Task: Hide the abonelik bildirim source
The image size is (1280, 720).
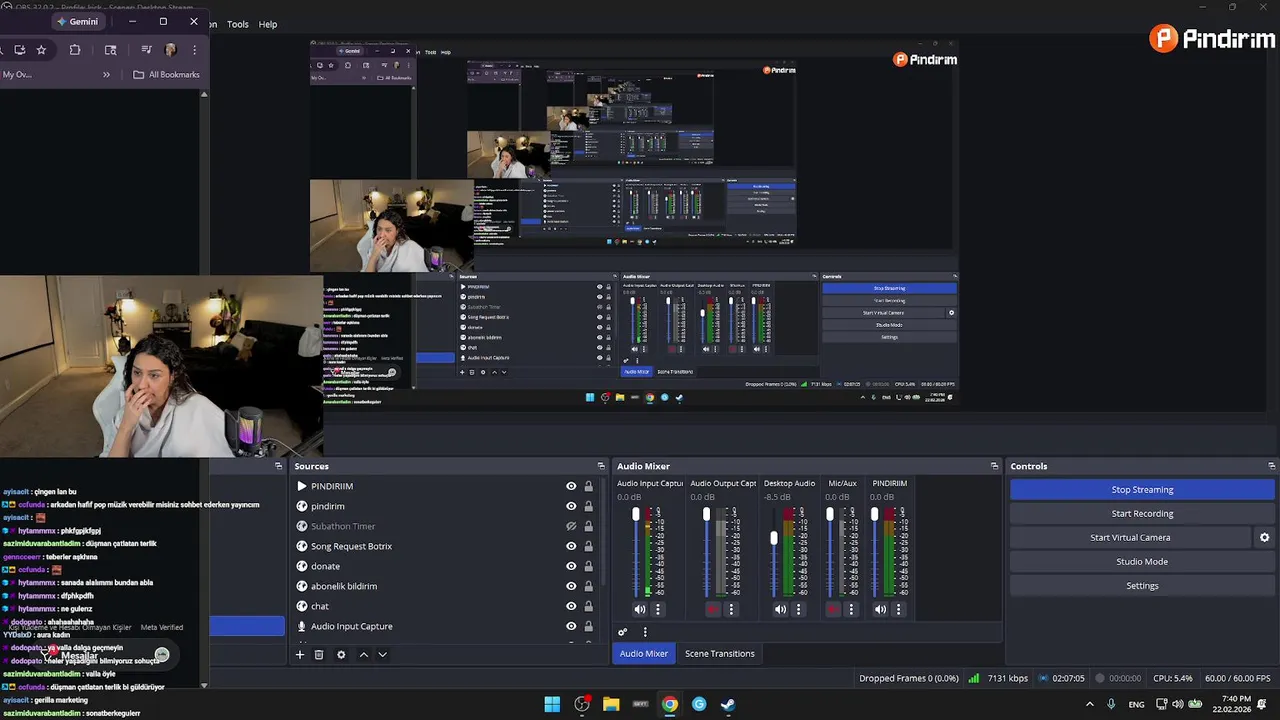Action: 571,586
